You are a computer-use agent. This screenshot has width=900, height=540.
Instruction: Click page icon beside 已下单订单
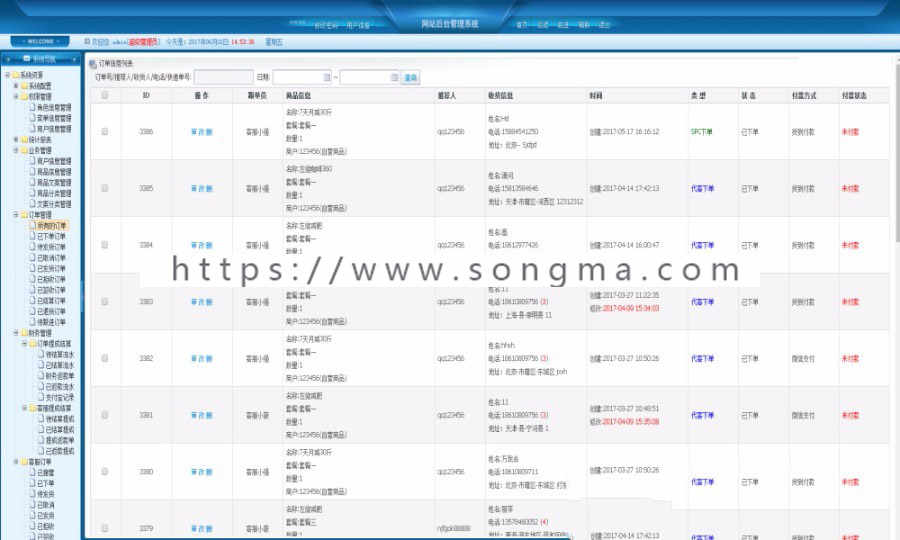[33, 236]
